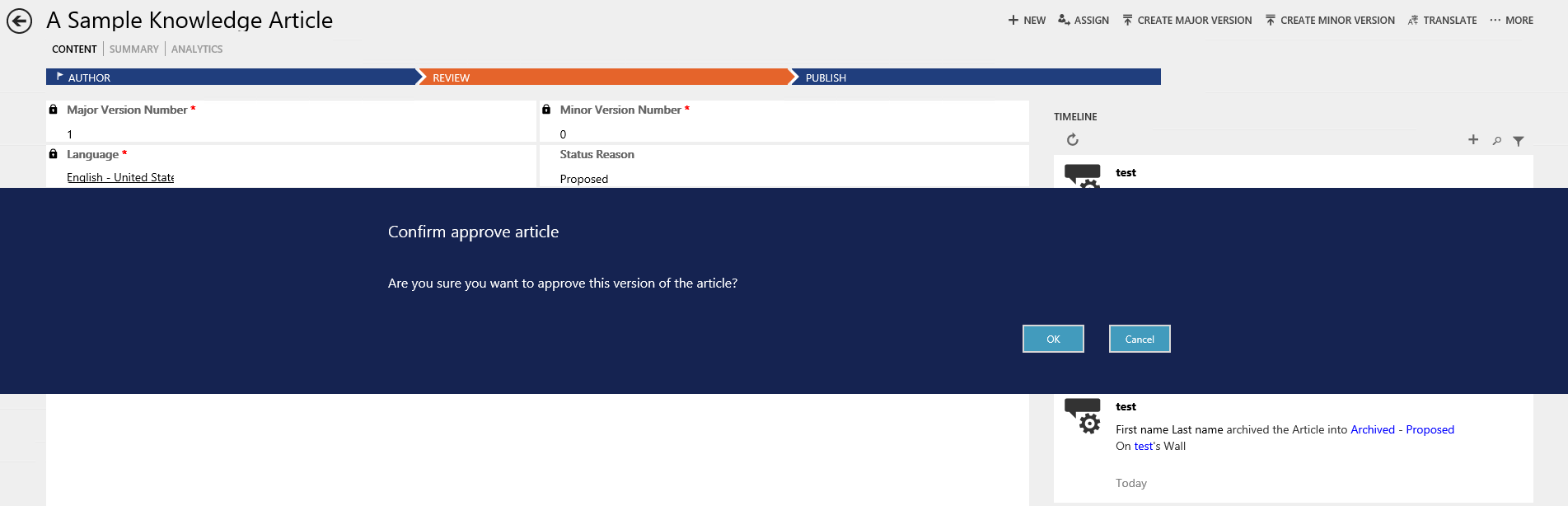Screen dimensions: 1568x506
Task: Add a new timeline record with plus icon
Action: pos(1473,140)
